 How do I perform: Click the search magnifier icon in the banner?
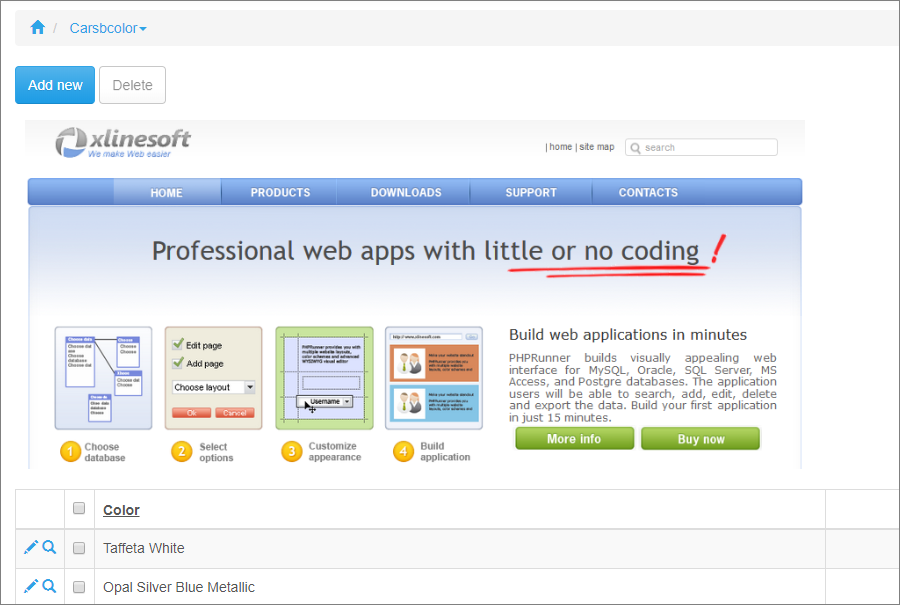pos(635,147)
